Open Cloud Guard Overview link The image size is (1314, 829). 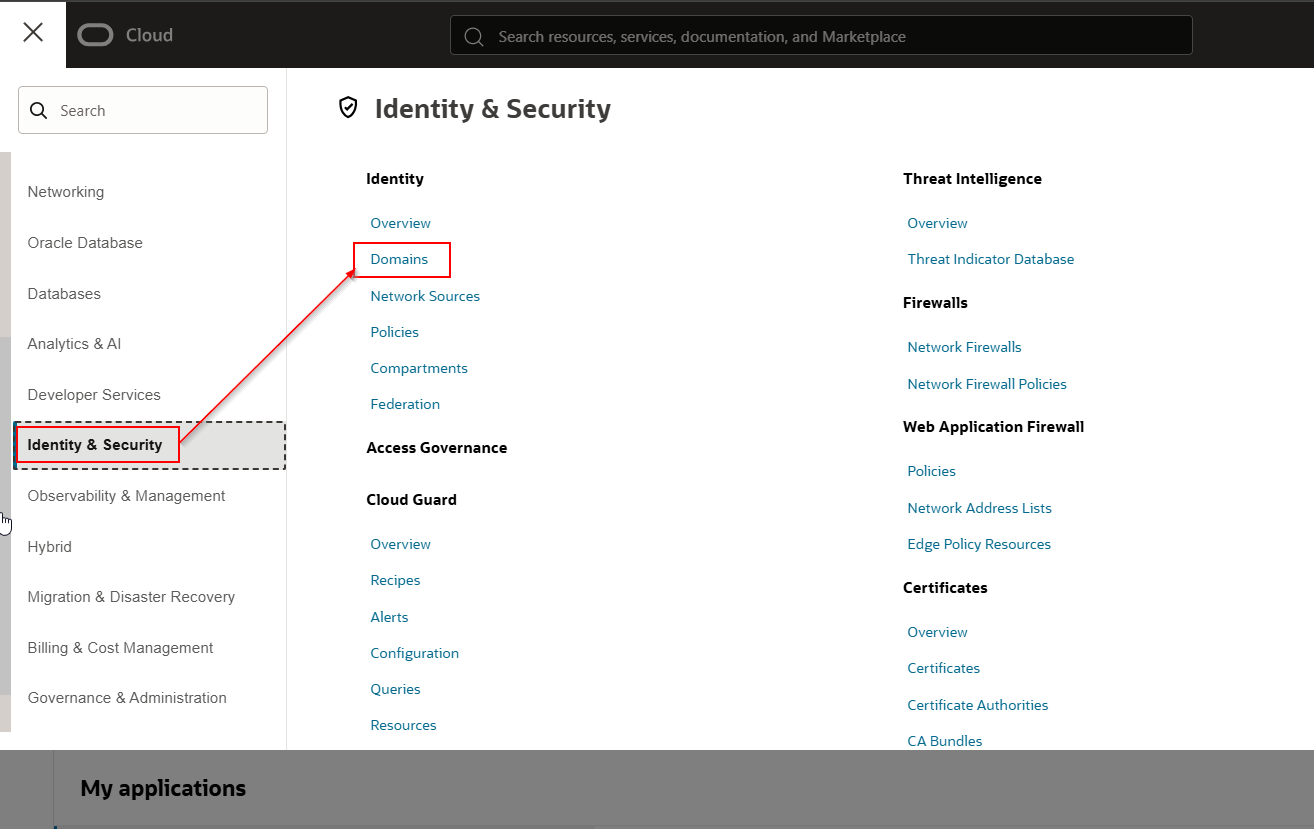coord(400,544)
